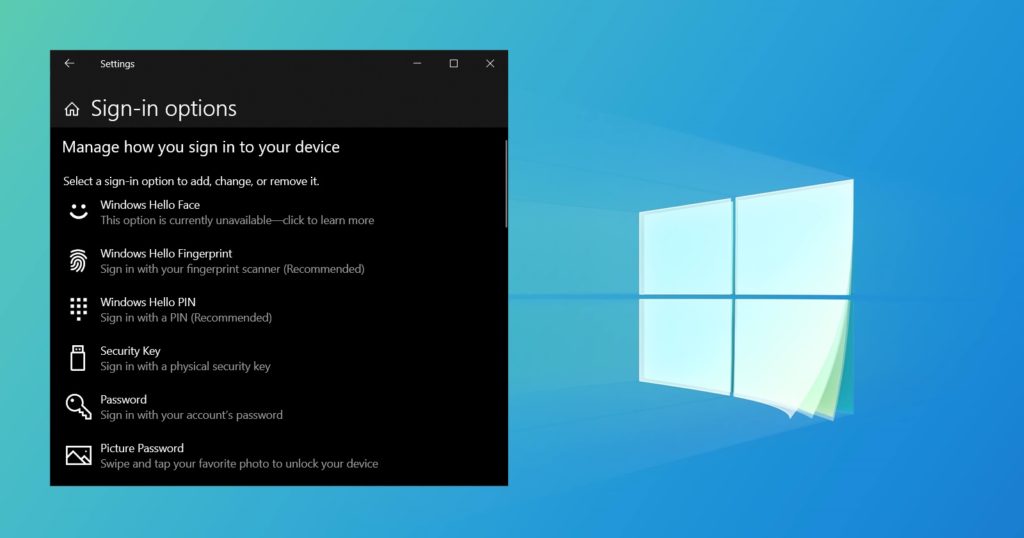Close the Settings window
Viewport: 1024px width, 538px height.
[490, 63]
